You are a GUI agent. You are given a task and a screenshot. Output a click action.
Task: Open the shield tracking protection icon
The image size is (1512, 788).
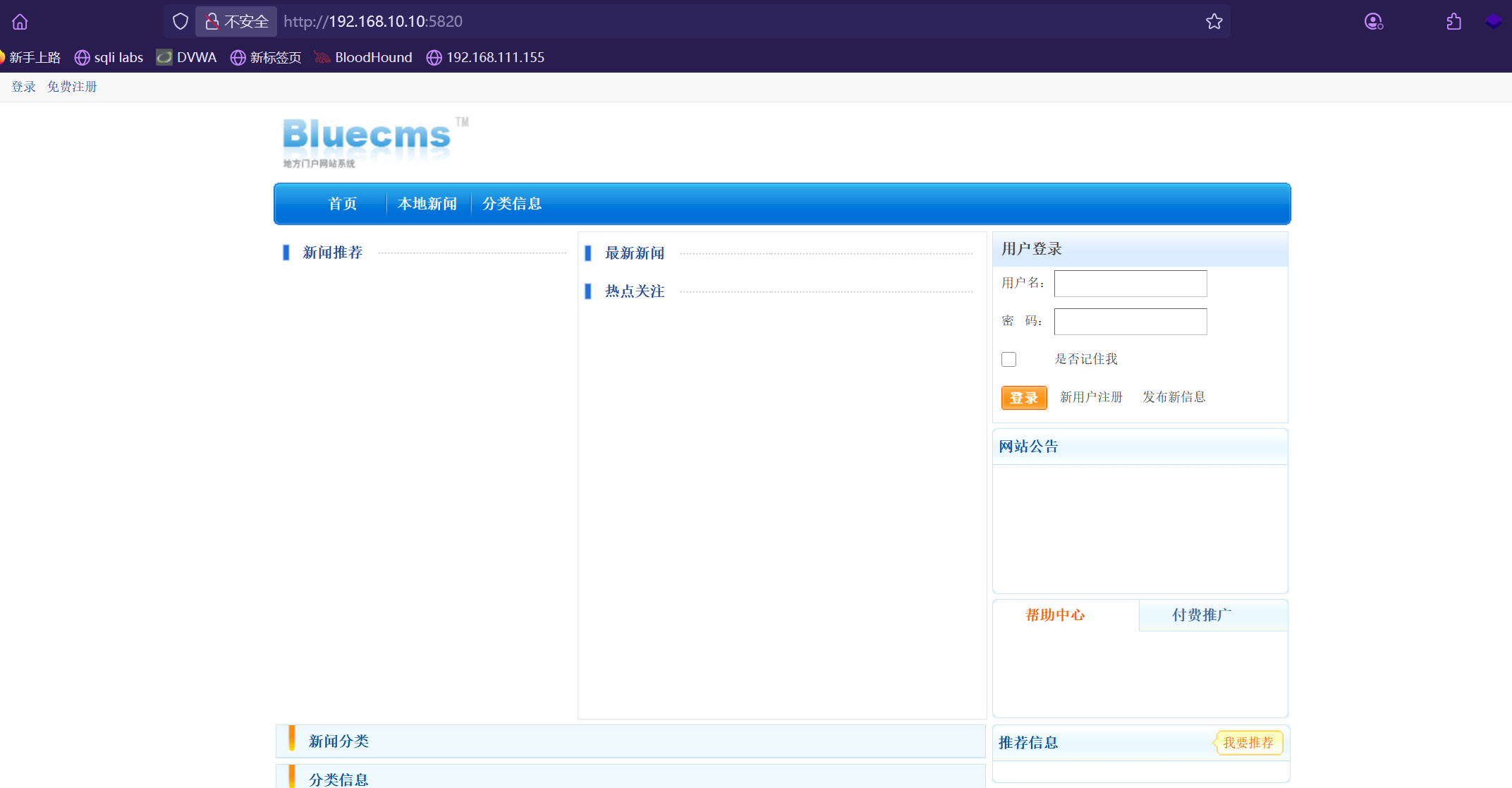[x=181, y=22]
